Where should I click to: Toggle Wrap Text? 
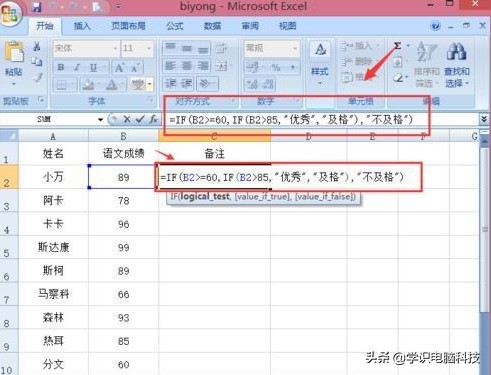click(221, 48)
